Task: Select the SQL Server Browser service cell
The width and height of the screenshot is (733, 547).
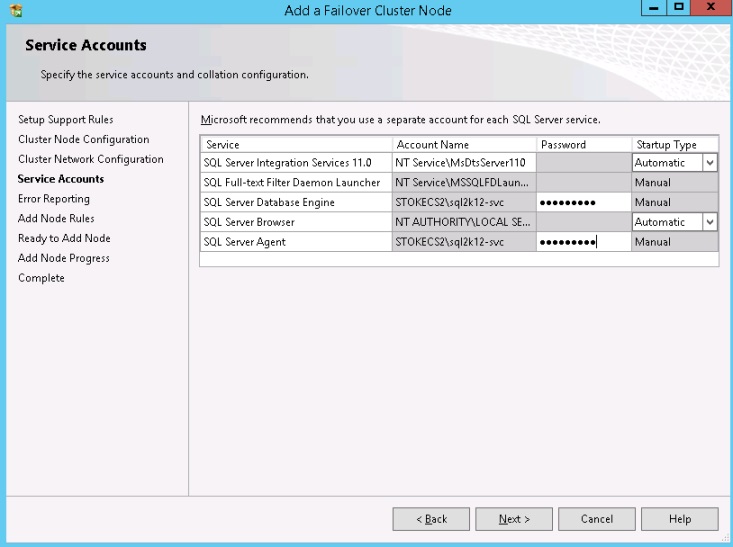Action: [296, 222]
